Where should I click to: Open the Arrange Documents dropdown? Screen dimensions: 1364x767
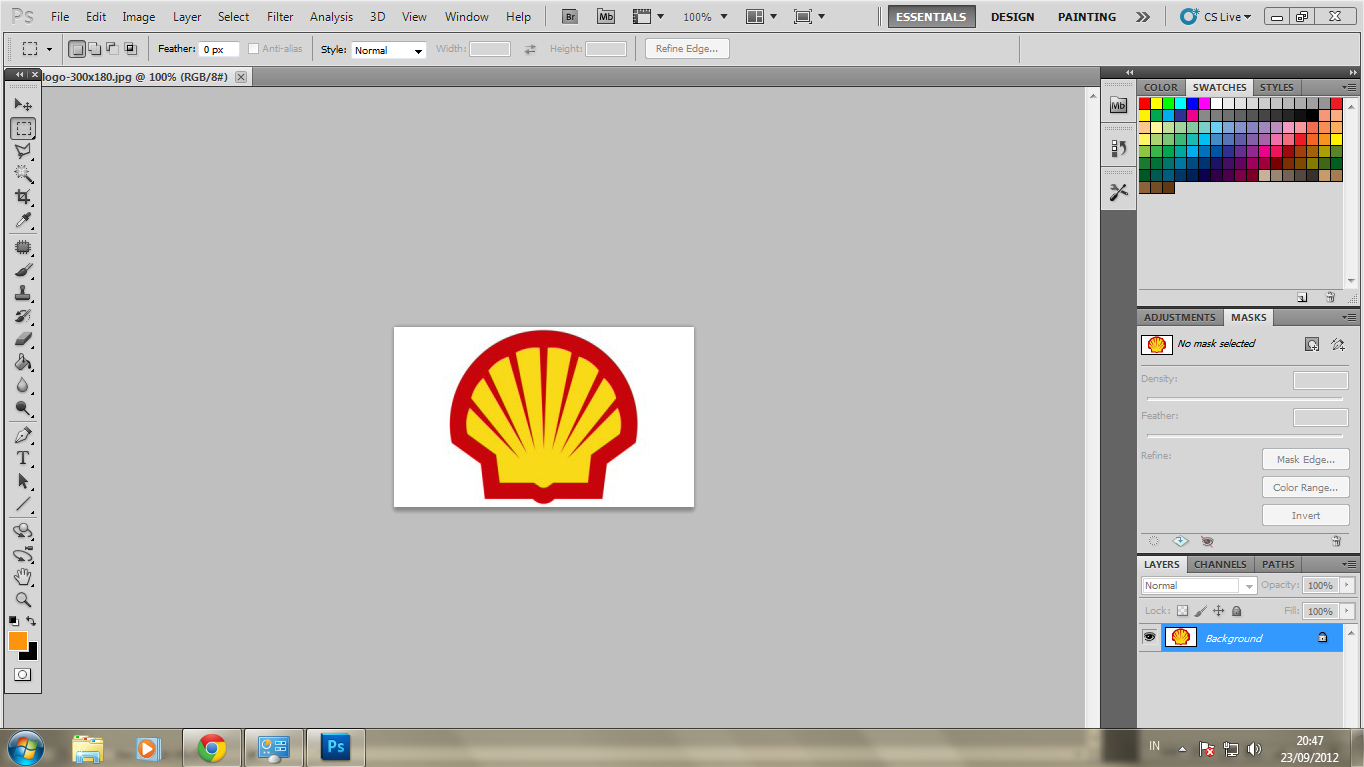tap(762, 17)
